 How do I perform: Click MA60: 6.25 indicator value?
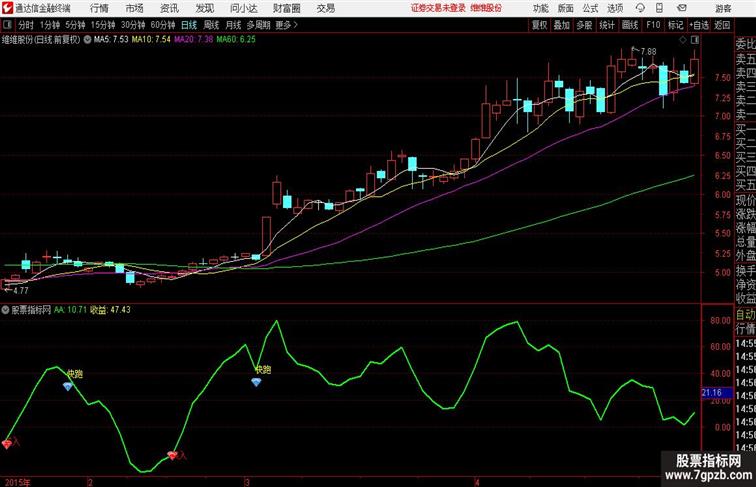pyautogui.click(x=236, y=40)
